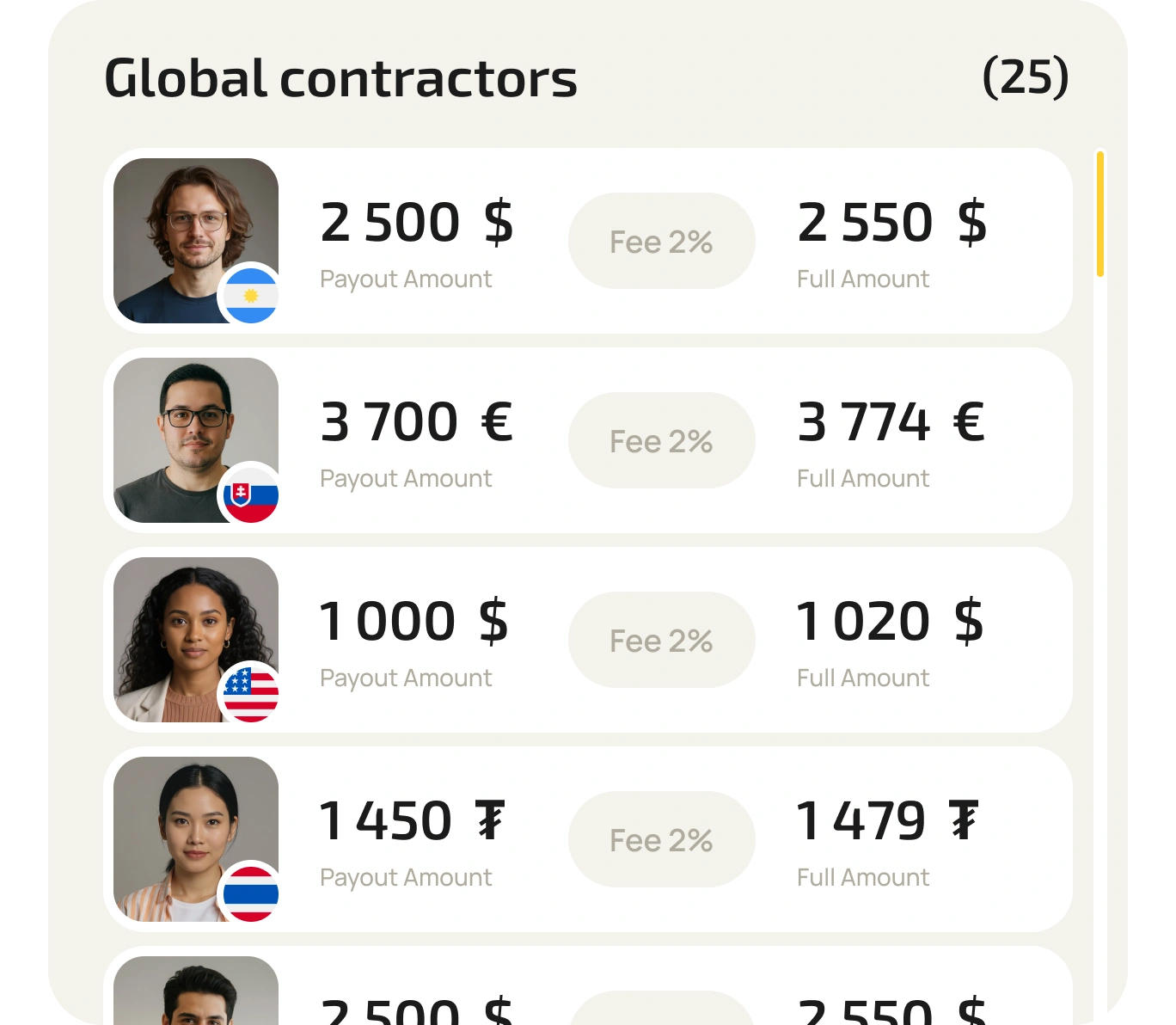
Task: Click the Fee 2% badge beside 1 000 $
Action: pos(661,641)
